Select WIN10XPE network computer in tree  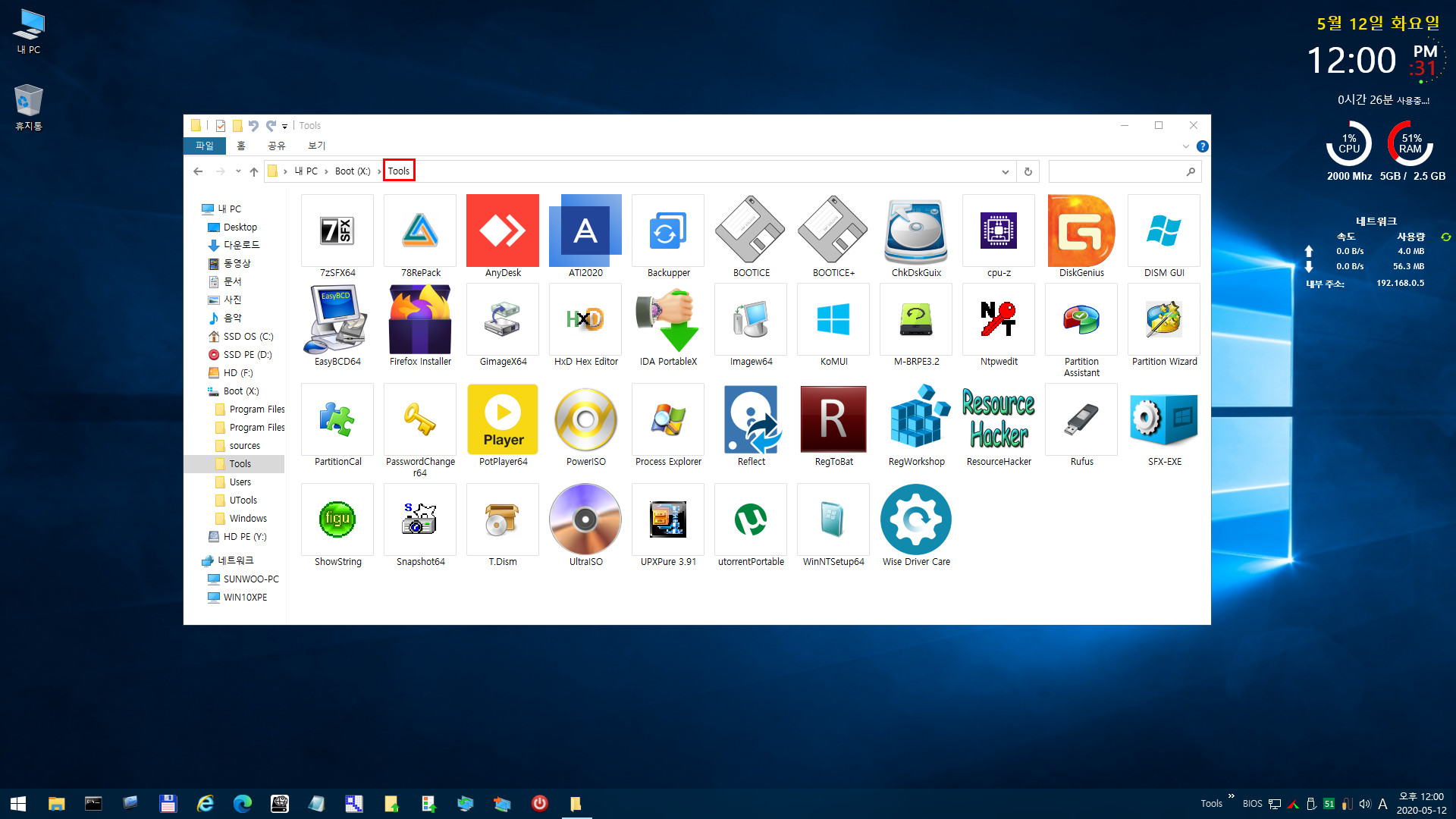pos(245,598)
